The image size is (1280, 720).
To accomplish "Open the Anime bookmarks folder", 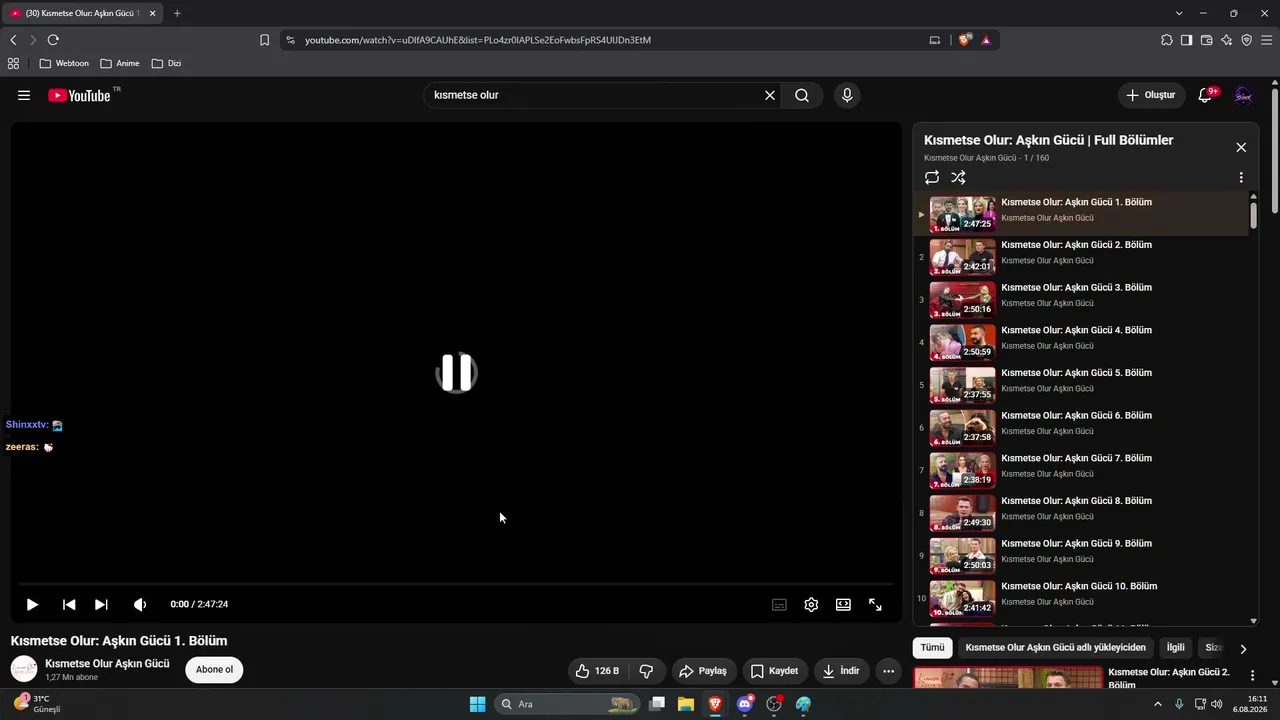I will [120, 63].
